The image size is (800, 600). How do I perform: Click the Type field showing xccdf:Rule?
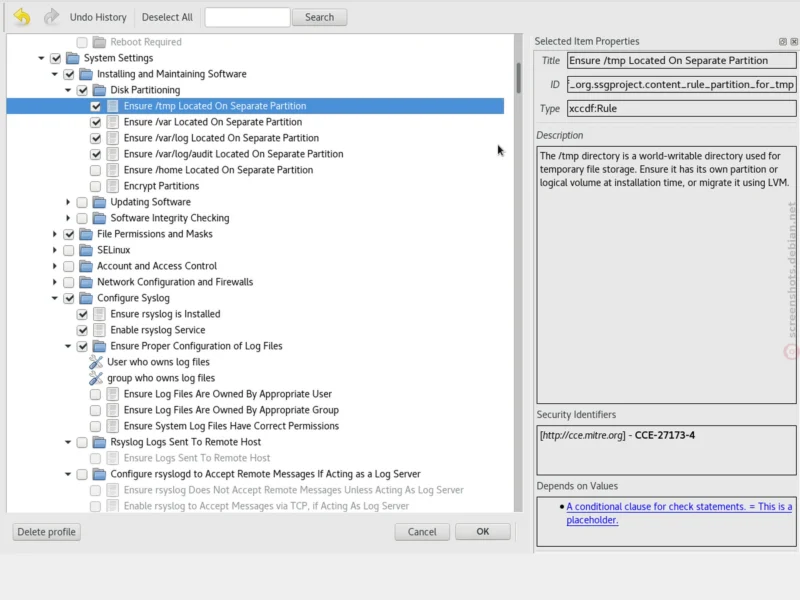(681, 109)
